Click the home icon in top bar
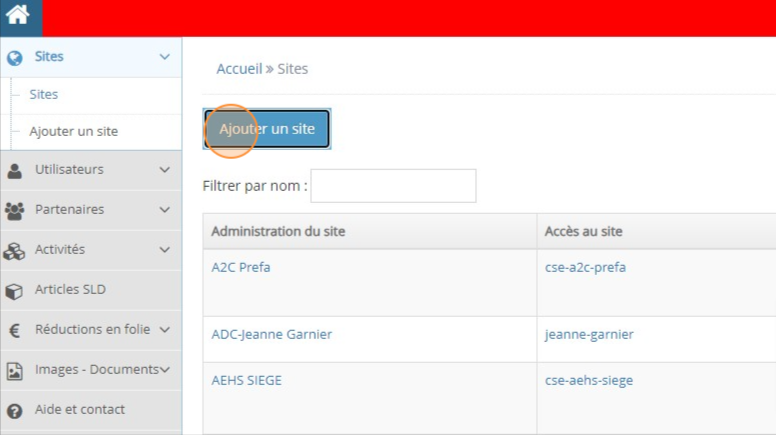The image size is (776, 435). point(20,17)
